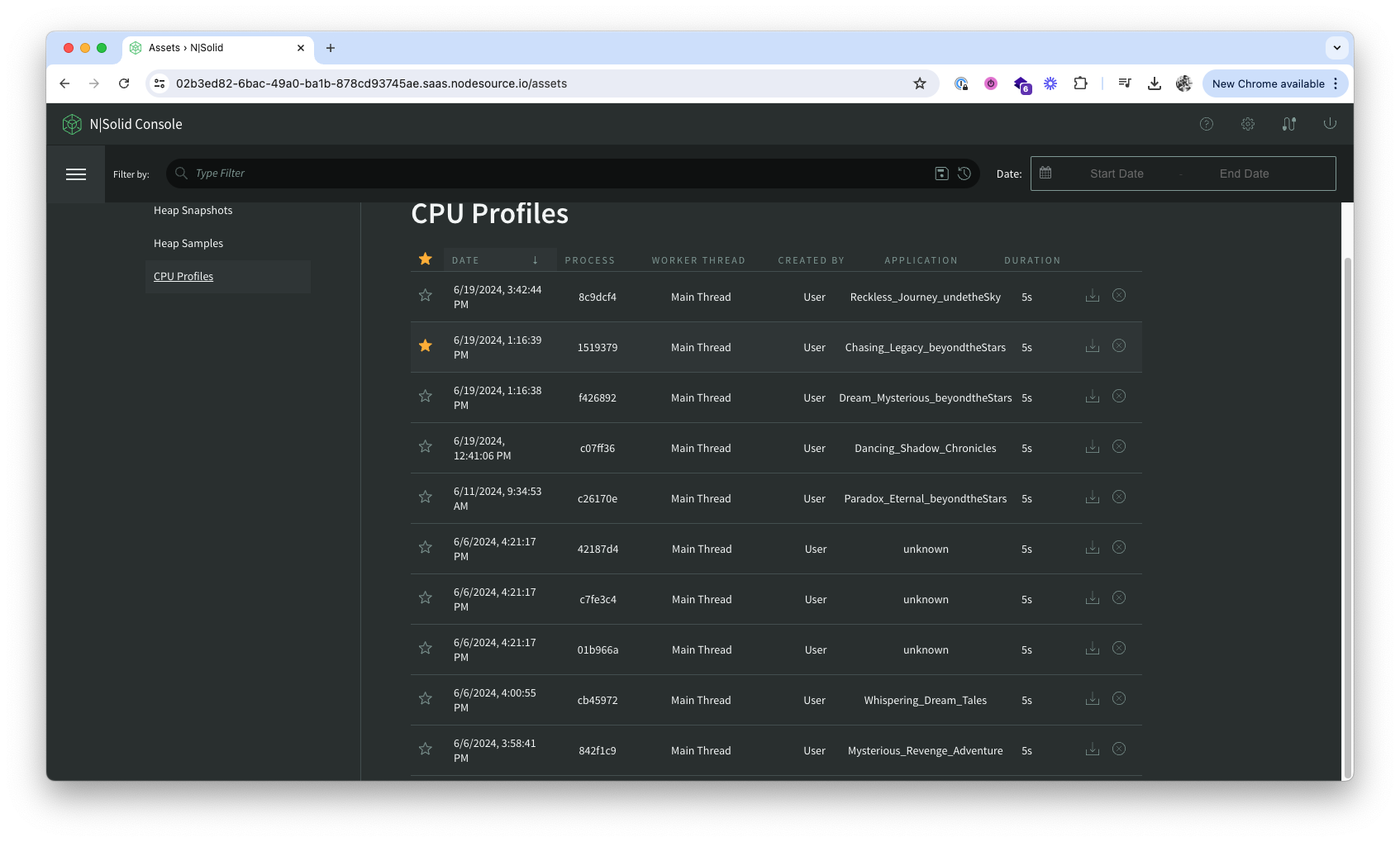This screenshot has height=842, width=1400.
Task: Go back to the previous page
Action: click(64, 83)
